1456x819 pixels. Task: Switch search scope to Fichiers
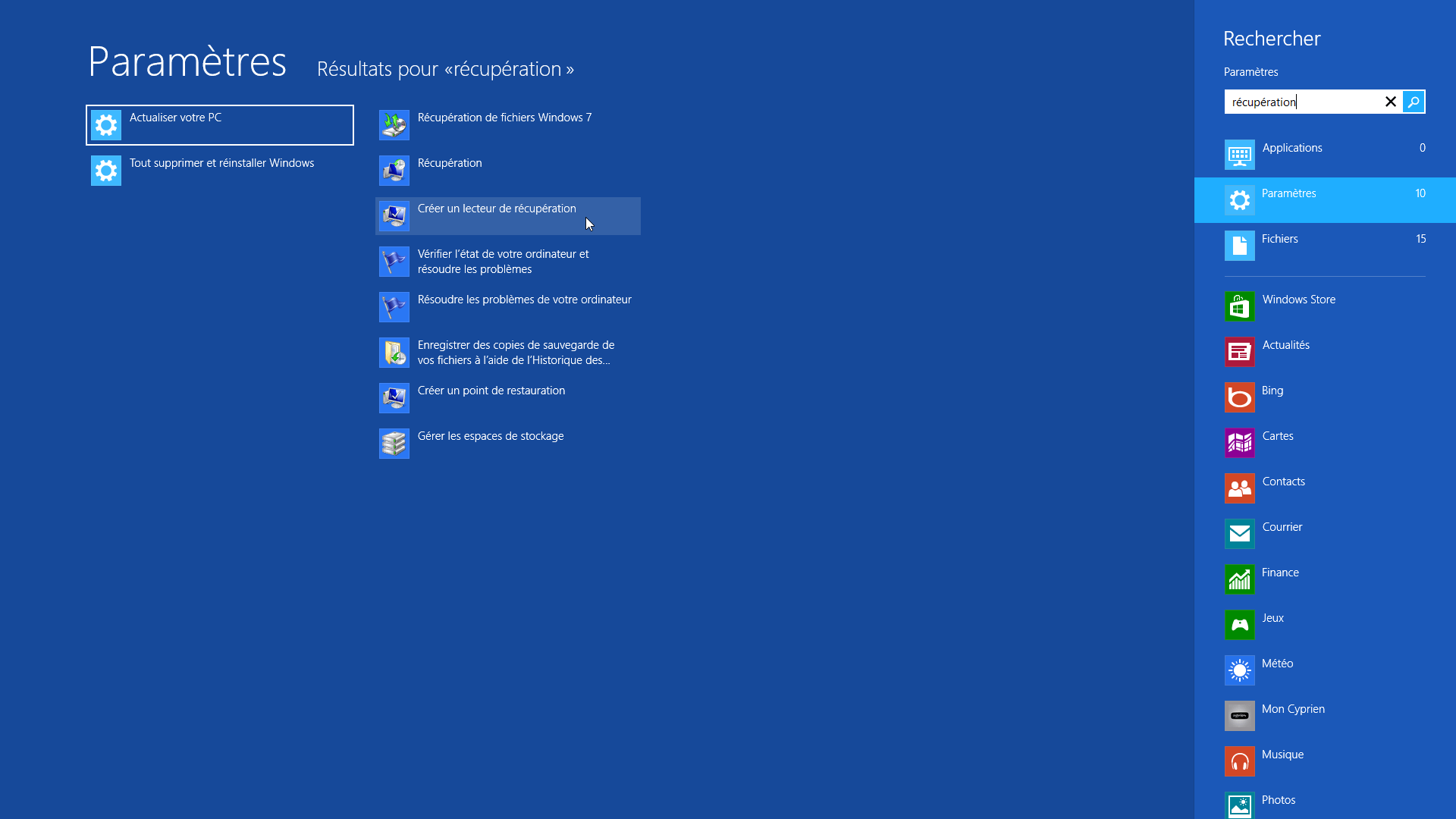[x=1325, y=246]
